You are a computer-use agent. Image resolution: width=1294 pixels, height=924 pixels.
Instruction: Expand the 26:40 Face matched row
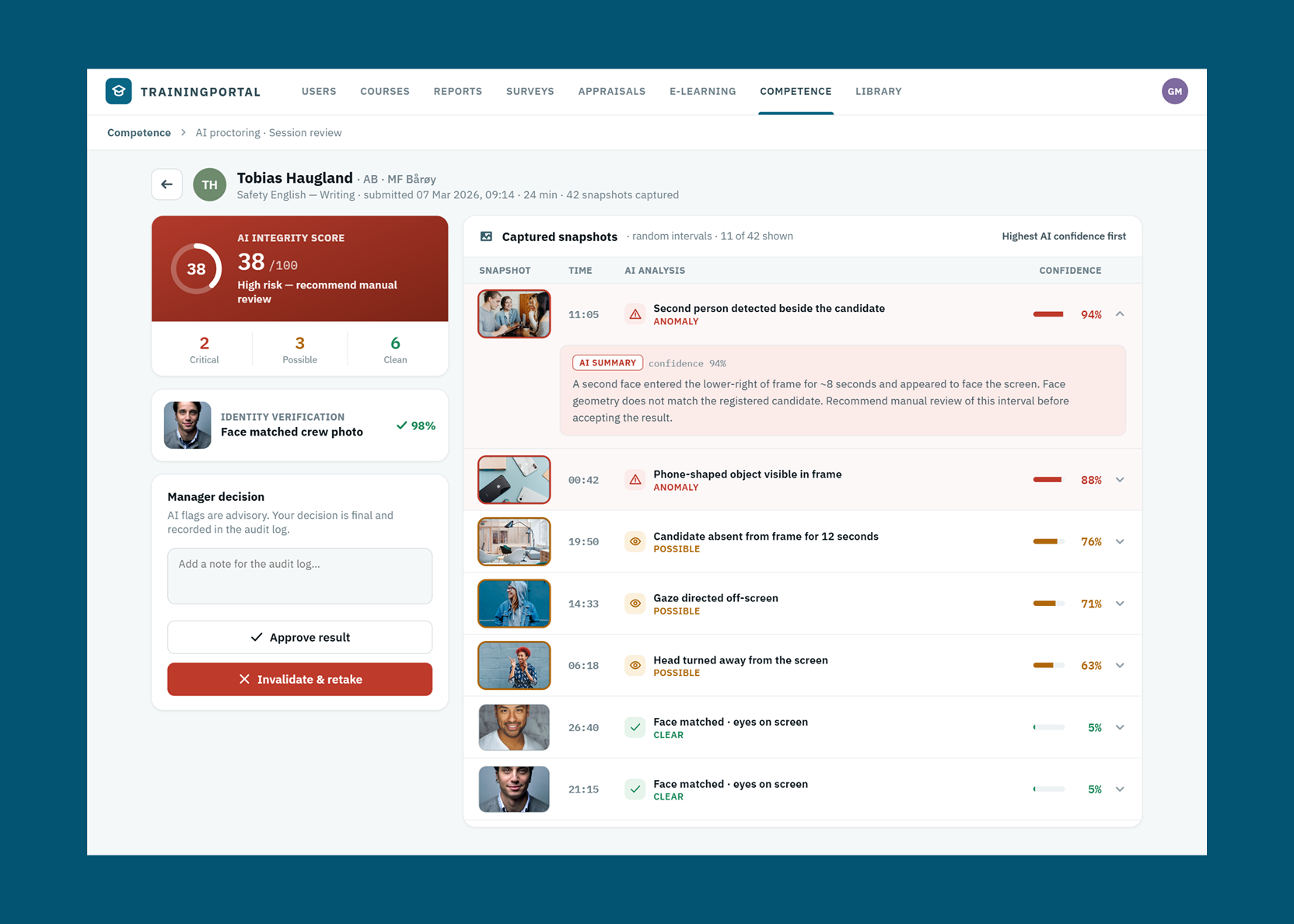click(x=1120, y=727)
